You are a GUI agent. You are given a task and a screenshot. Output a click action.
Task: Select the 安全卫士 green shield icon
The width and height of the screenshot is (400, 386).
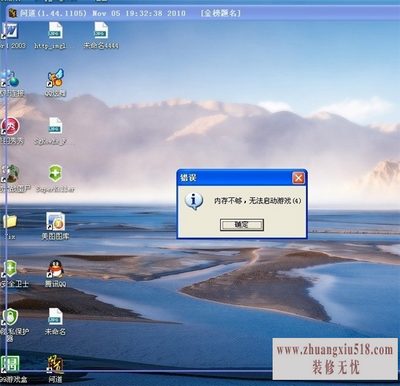tap(10, 269)
